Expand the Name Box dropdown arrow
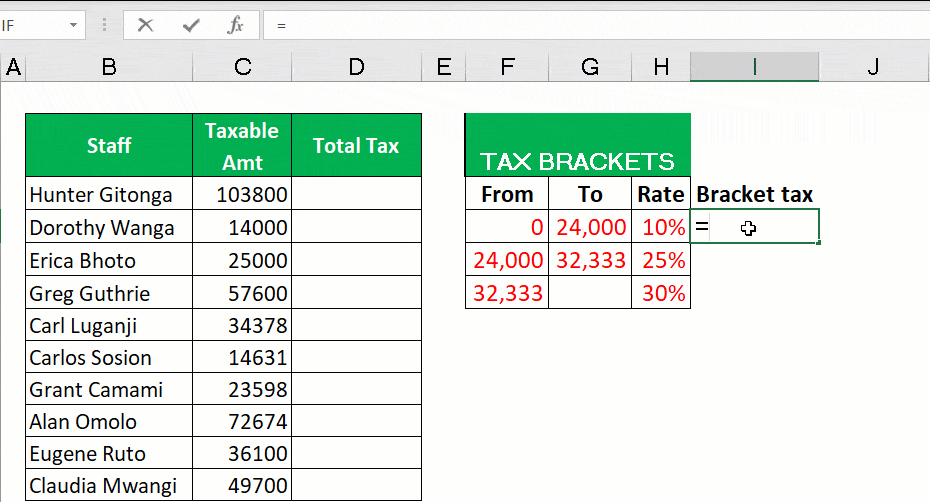The height and width of the screenshot is (502, 930). (74, 25)
